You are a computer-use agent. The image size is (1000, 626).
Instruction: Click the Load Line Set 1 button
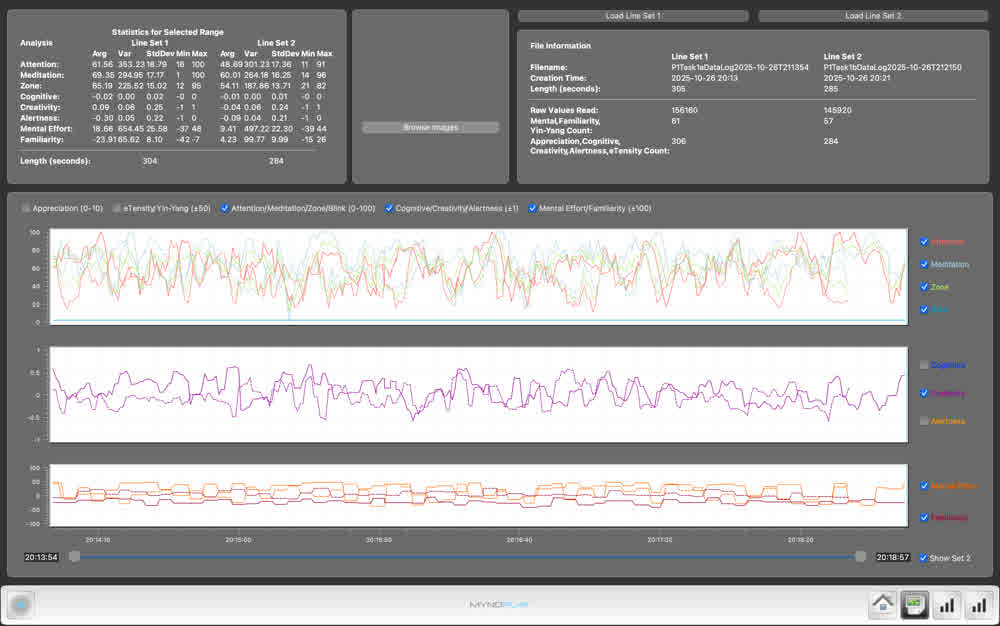coord(633,16)
